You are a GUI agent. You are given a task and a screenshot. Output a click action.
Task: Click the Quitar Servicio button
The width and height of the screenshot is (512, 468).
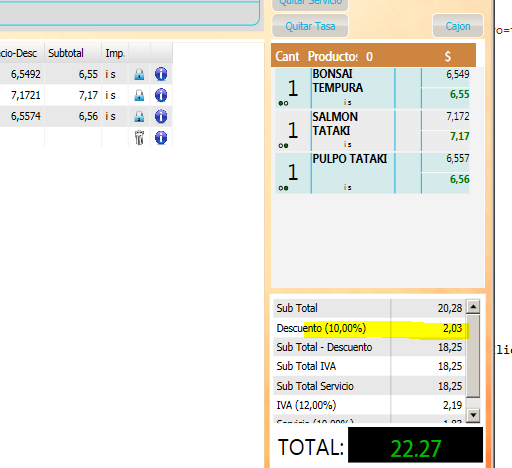click(x=310, y=4)
